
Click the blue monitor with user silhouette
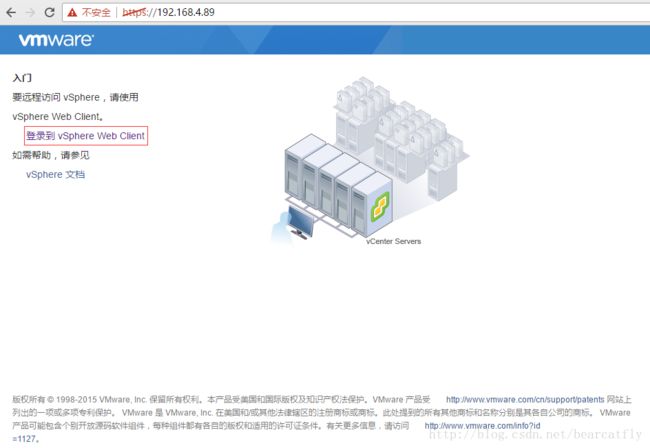(293, 223)
